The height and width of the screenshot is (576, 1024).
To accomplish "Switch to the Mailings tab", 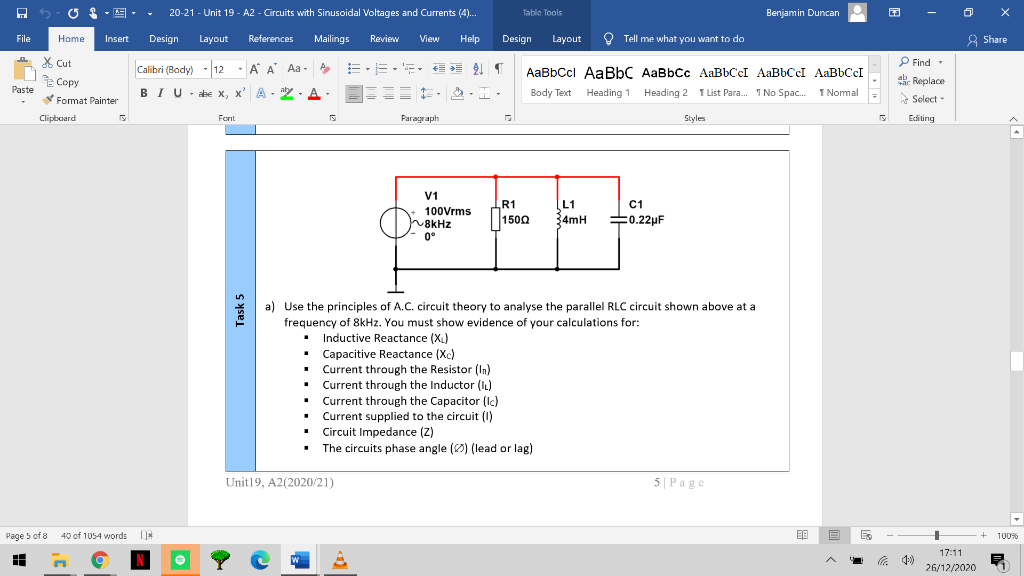I will tap(331, 39).
